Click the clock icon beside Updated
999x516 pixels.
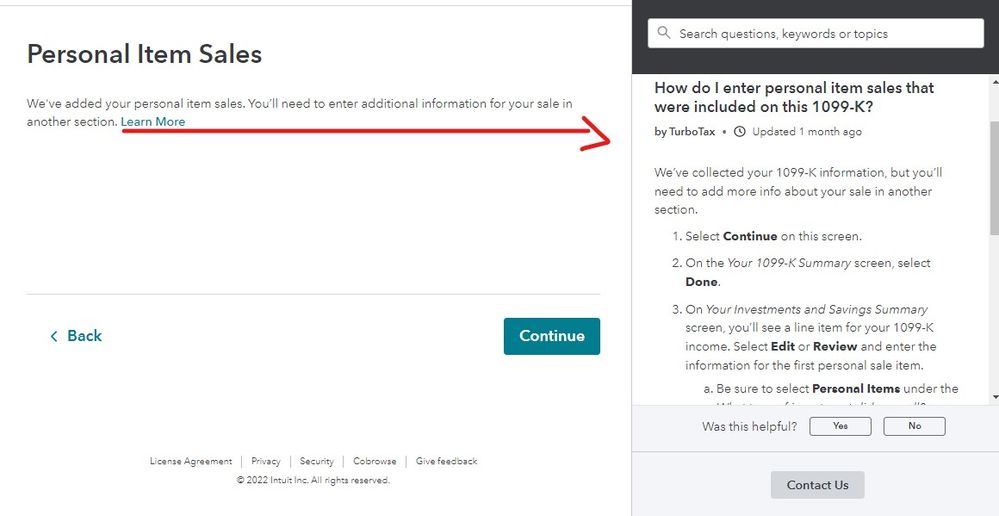[740, 132]
